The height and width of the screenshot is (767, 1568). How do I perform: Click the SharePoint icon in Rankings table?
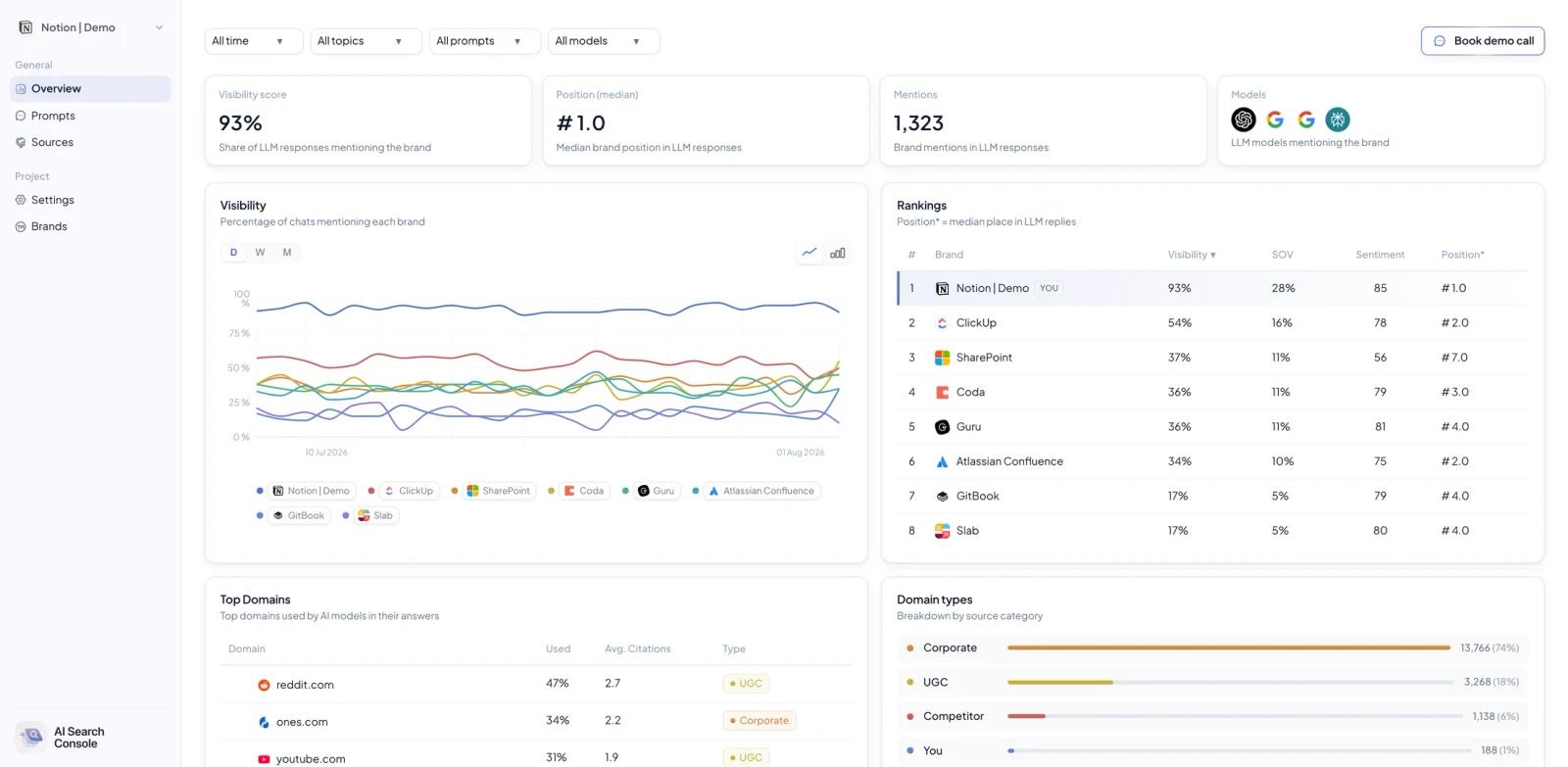point(942,358)
